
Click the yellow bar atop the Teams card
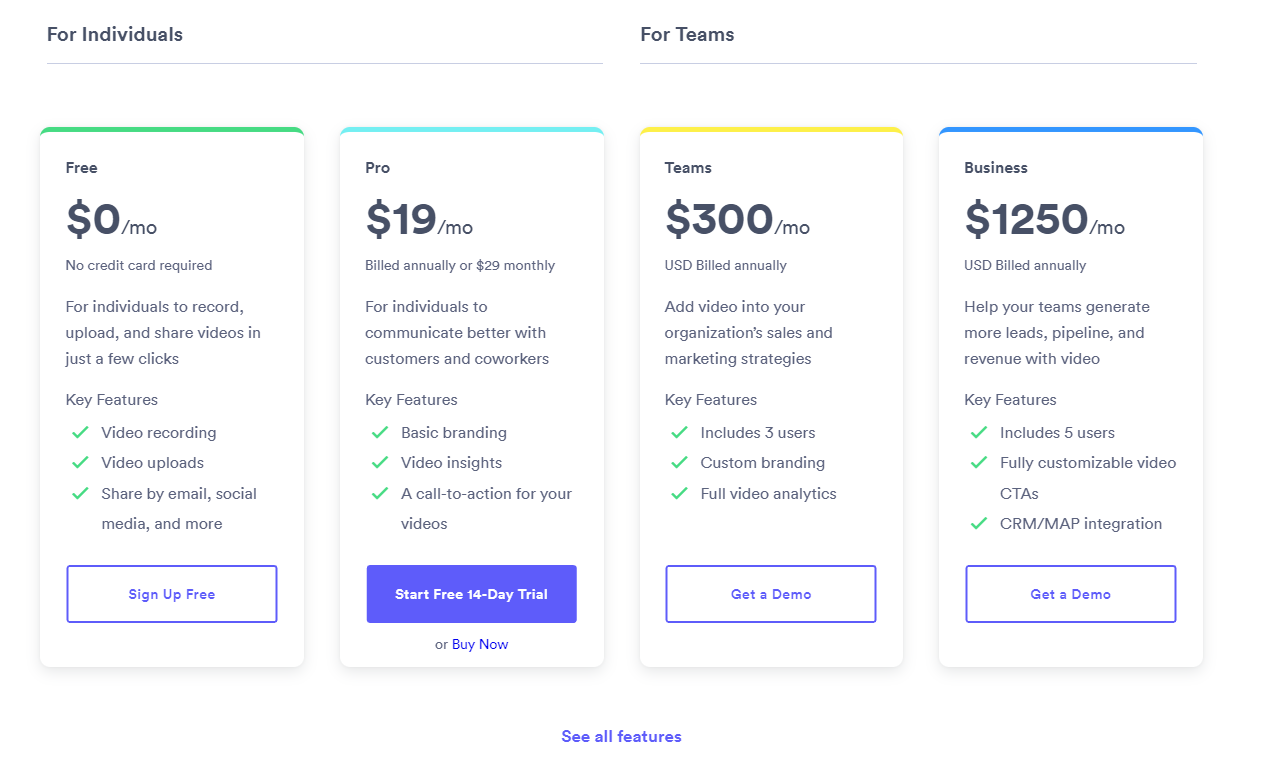point(770,129)
